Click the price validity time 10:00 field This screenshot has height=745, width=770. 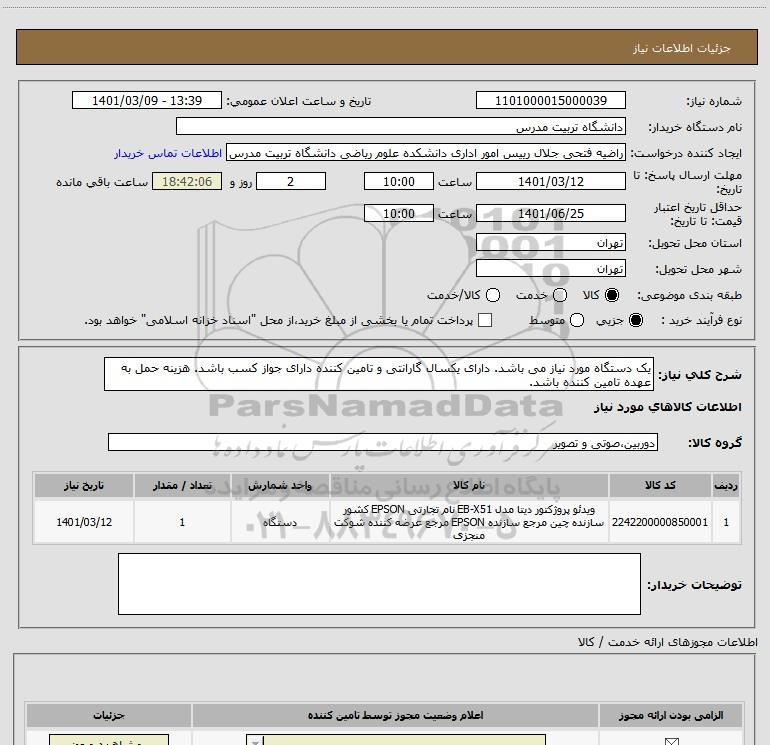pyautogui.click(x=399, y=214)
